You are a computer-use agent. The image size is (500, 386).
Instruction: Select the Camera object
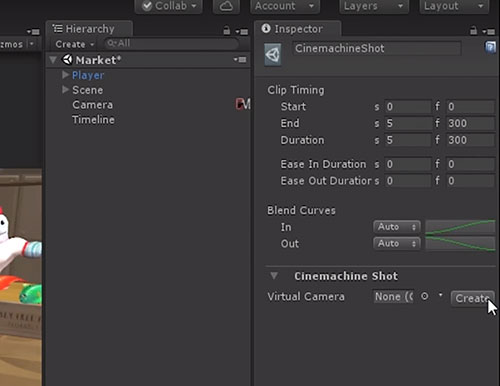click(x=92, y=105)
